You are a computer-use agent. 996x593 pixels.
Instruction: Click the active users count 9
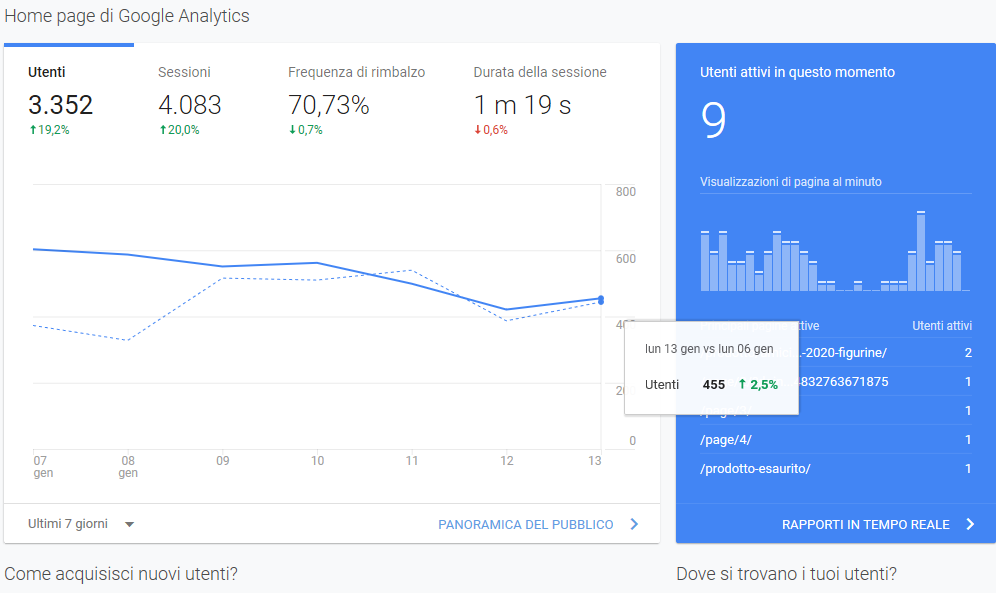(713, 119)
